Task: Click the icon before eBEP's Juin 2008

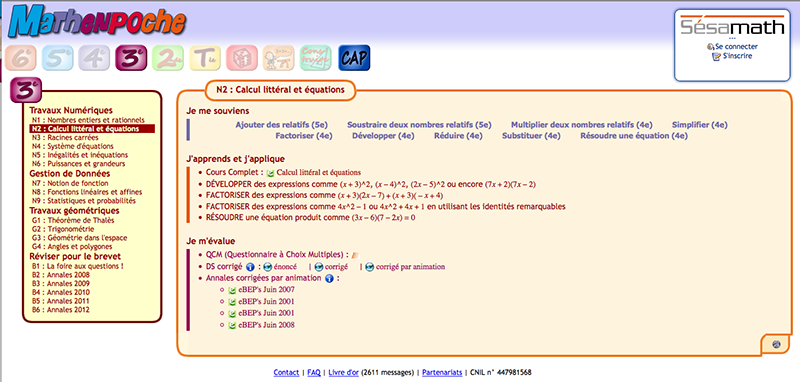Action: click(x=232, y=325)
